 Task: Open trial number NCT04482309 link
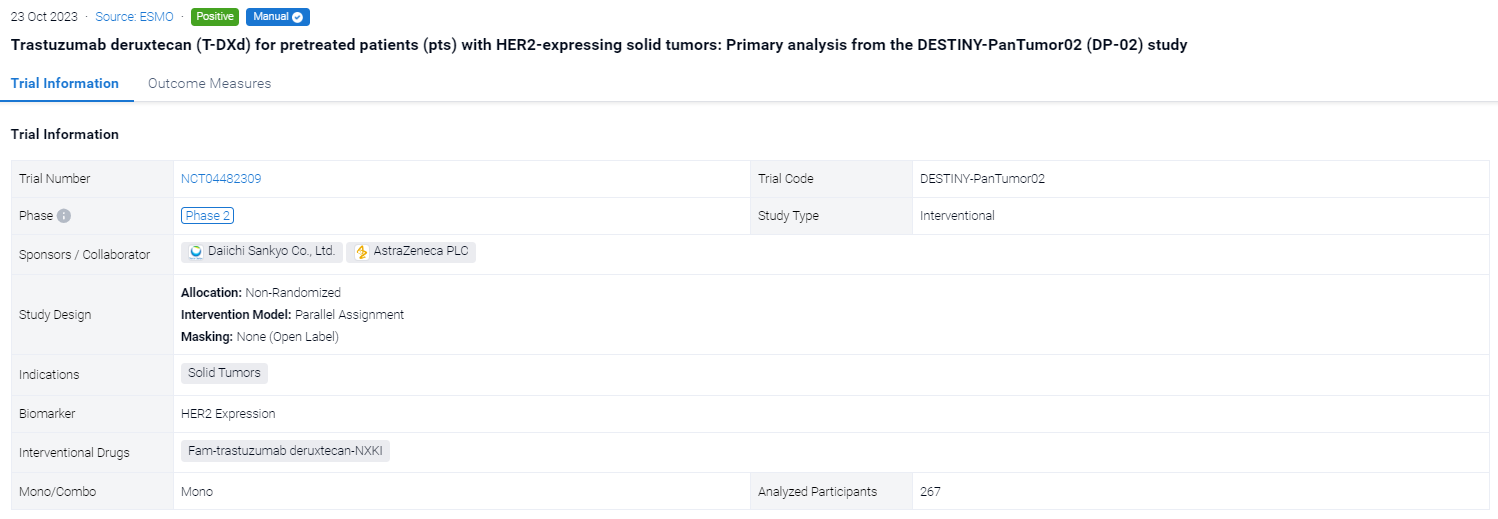(x=221, y=179)
